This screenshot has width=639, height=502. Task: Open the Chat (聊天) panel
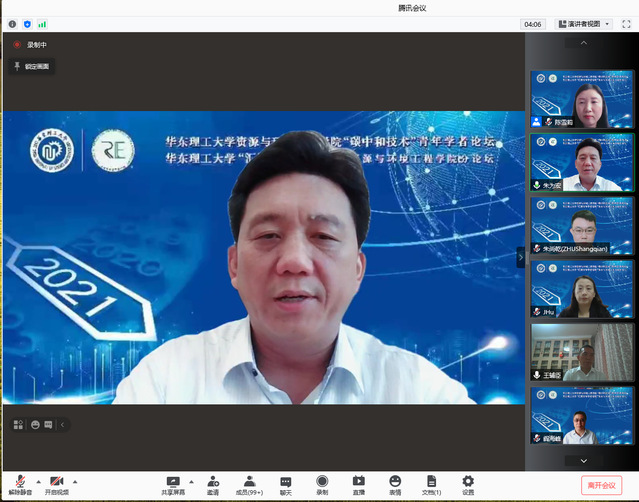(286, 483)
